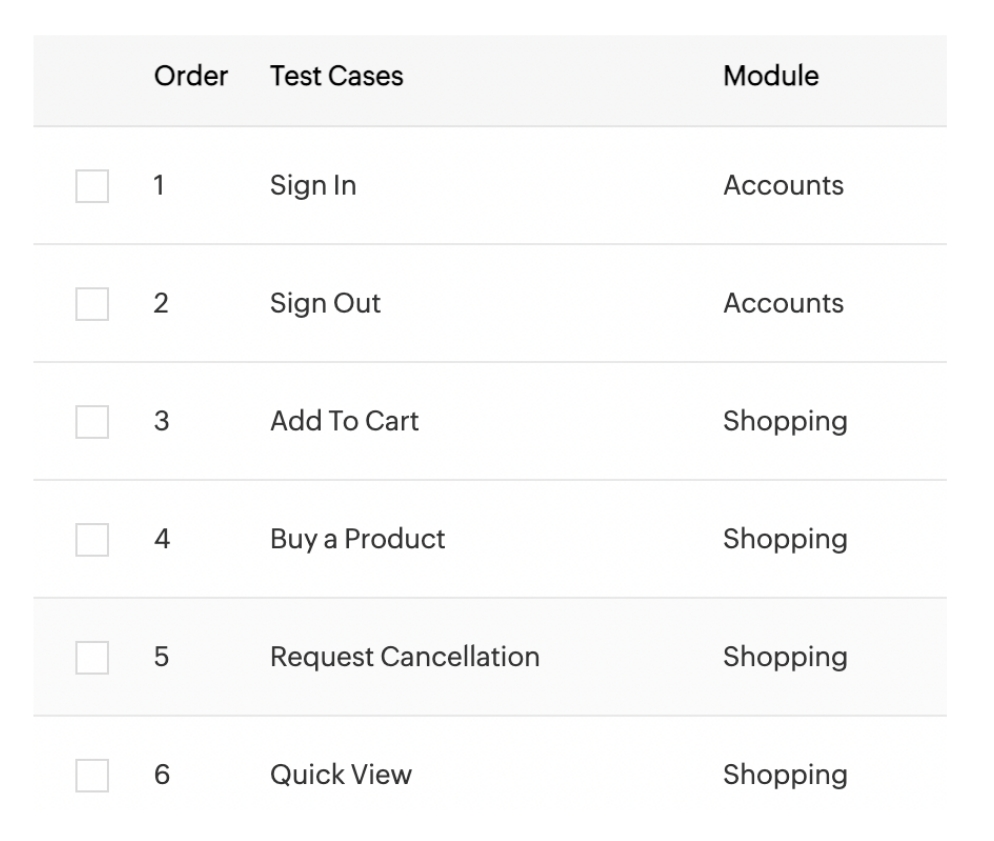This screenshot has height=841, width=994.
Task: Open the Quick View test case
Action: coord(340,776)
